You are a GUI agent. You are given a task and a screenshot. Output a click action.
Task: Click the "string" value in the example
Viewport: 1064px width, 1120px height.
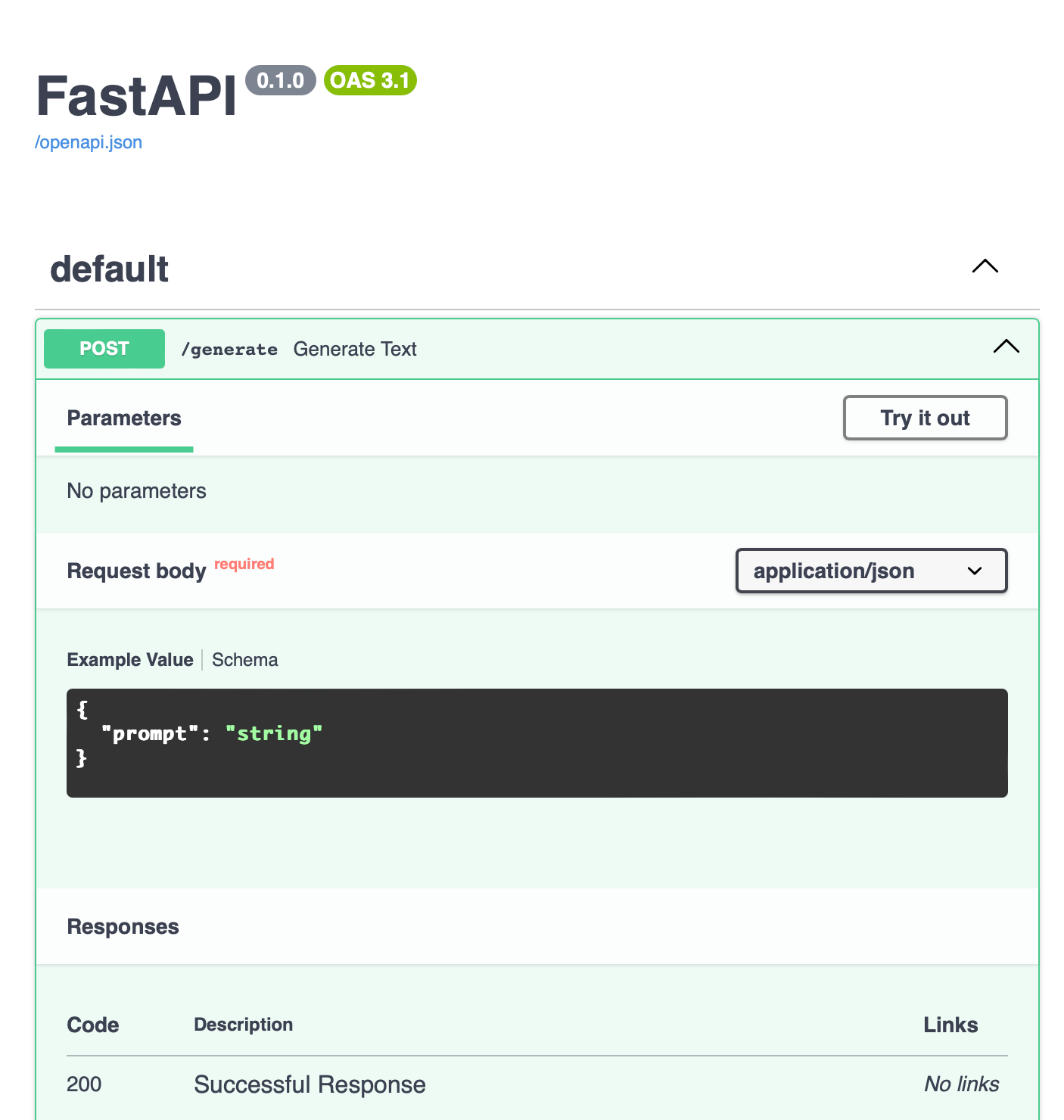274,733
